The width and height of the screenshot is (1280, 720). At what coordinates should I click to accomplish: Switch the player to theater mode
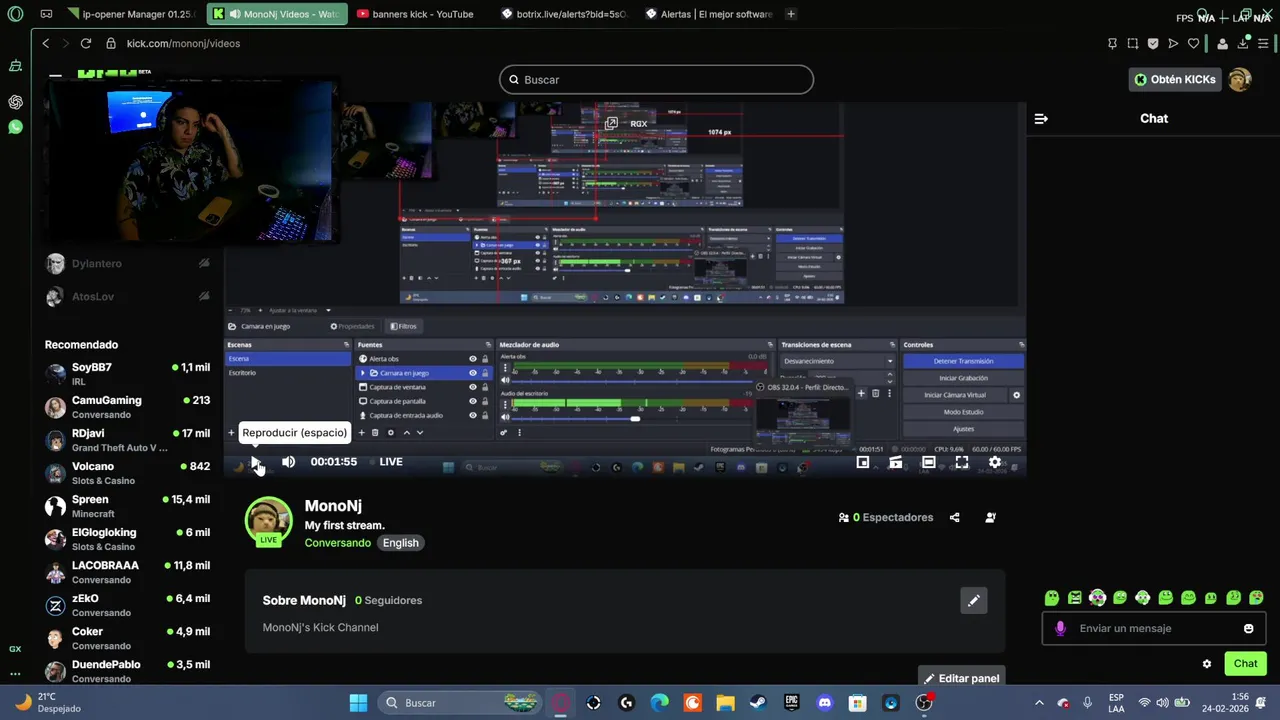[929, 462]
